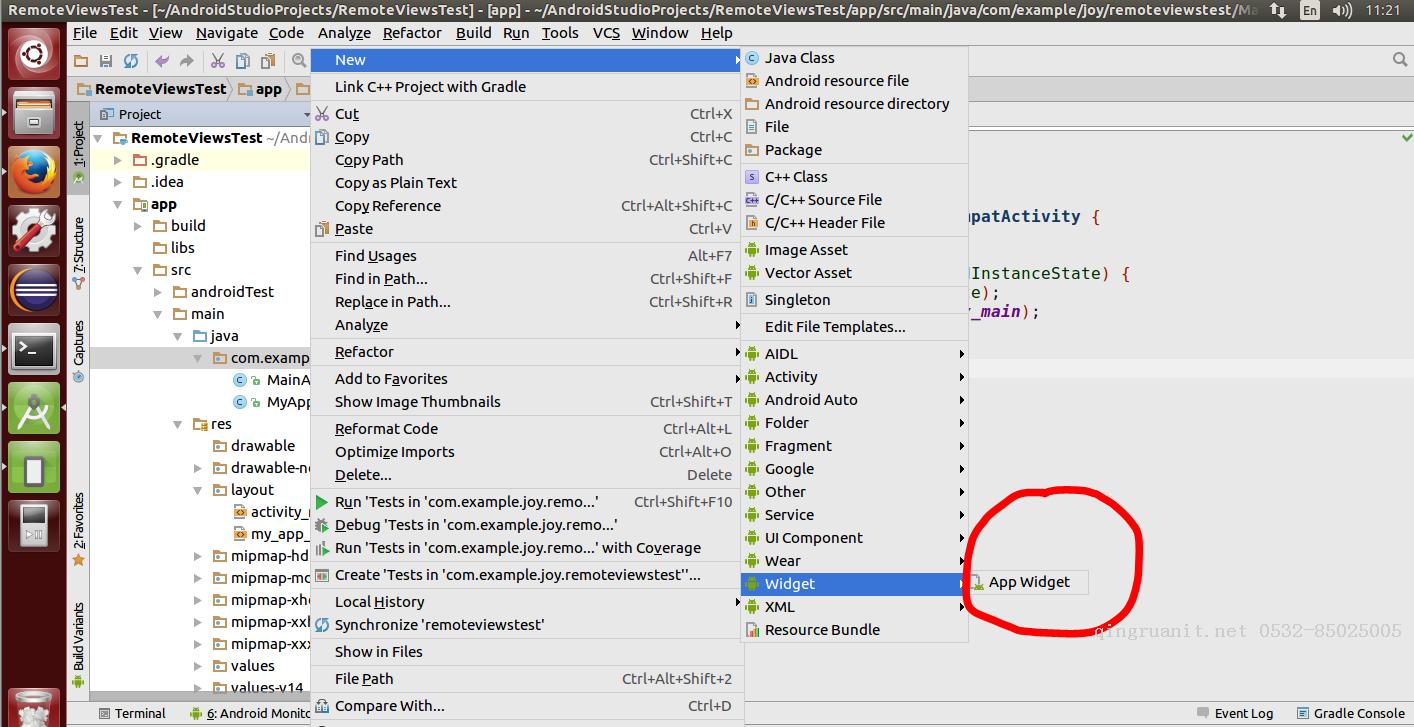1414x727 pixels.
Task: Click the search magnifier at top right
Action: (x=1400, y=61)
